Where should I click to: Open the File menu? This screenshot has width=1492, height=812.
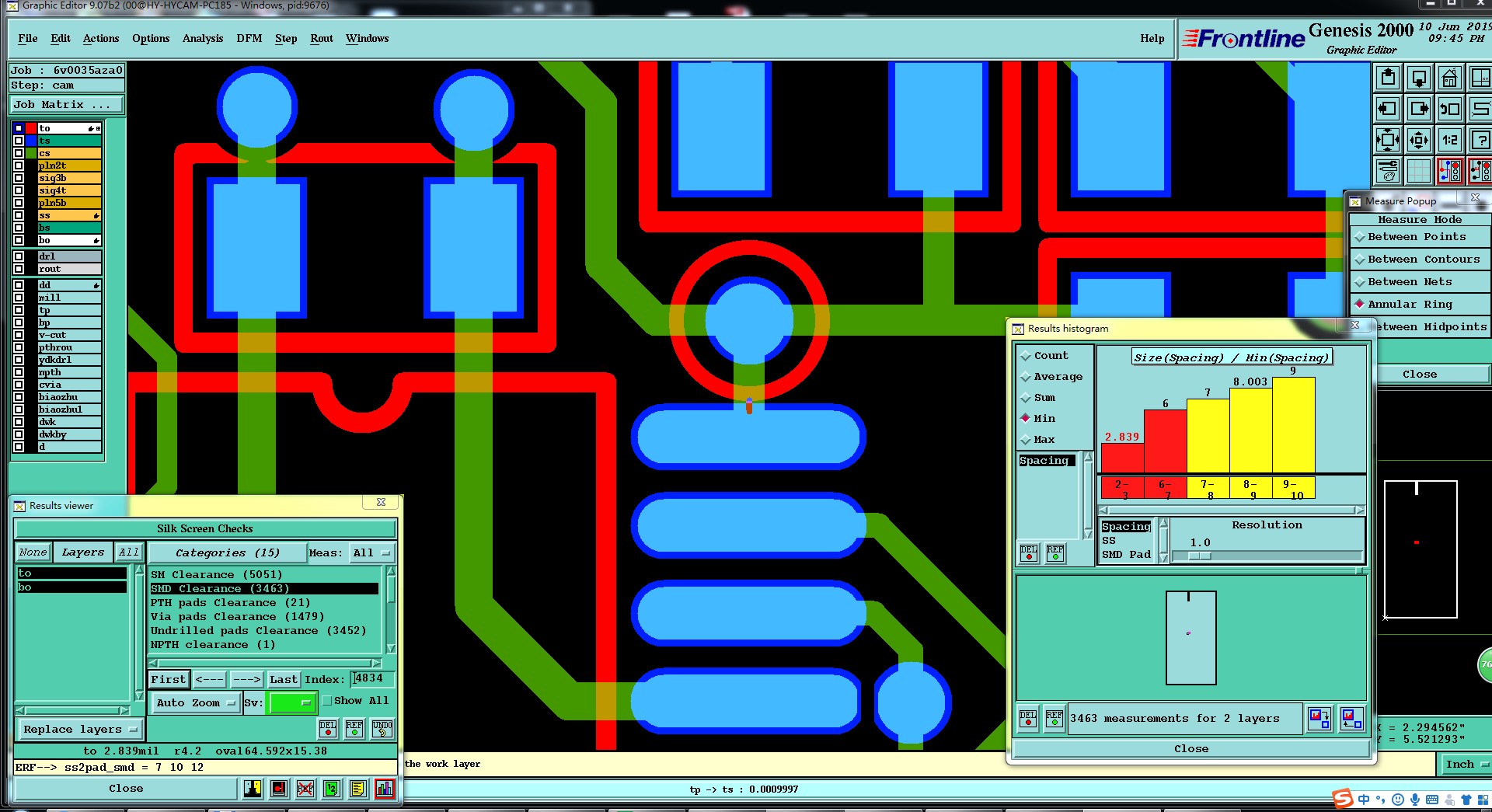point(28,38)
